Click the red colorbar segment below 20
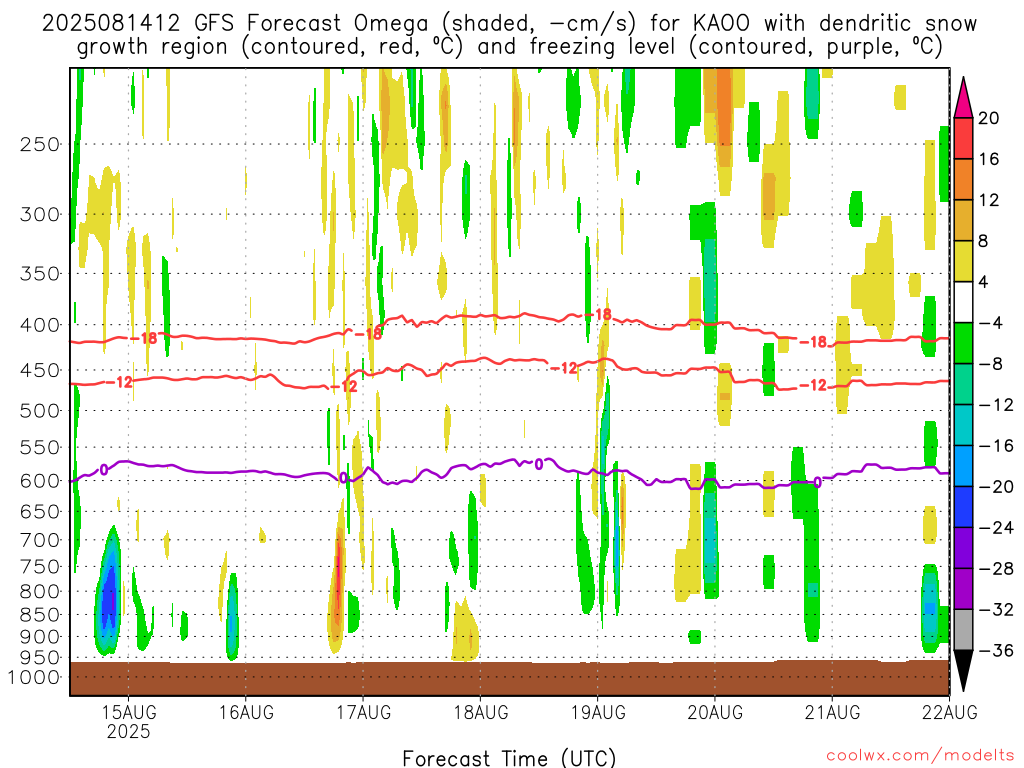The image size is (1024, 768). pyautogui.click(x=963, y=138)
